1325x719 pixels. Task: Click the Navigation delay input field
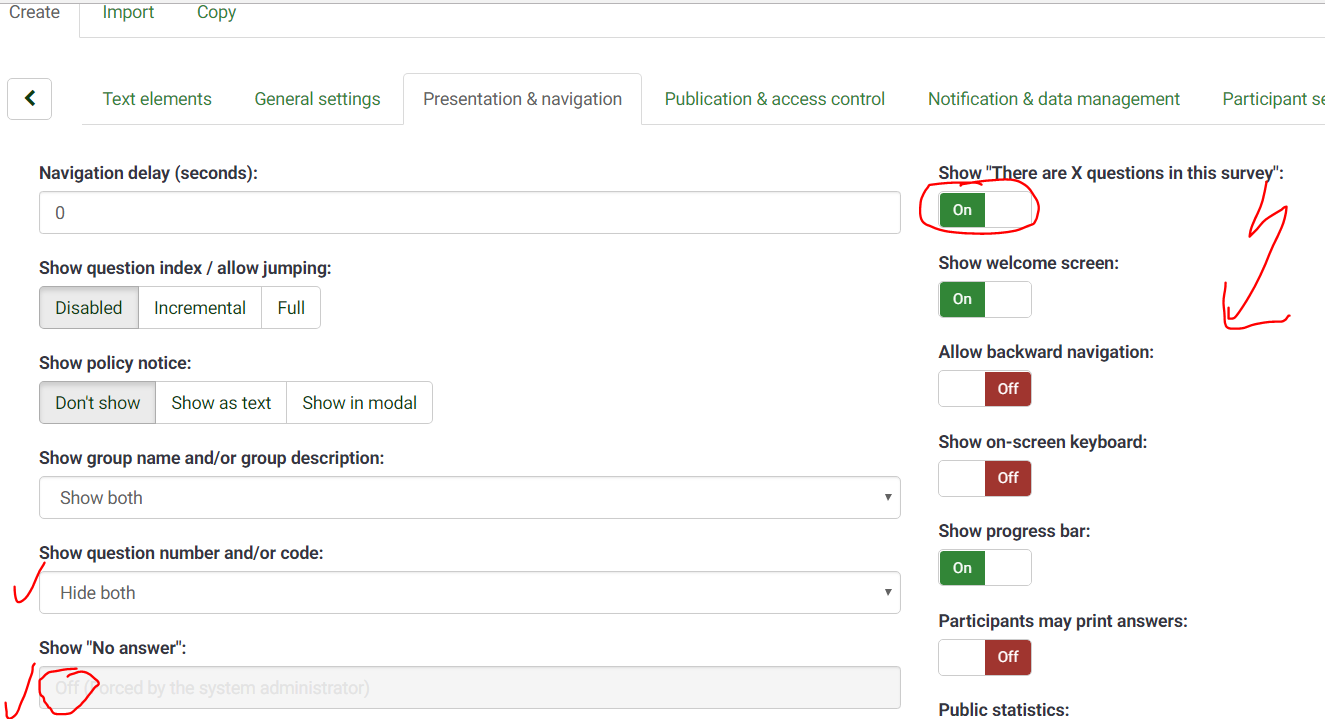pos(469,213)
